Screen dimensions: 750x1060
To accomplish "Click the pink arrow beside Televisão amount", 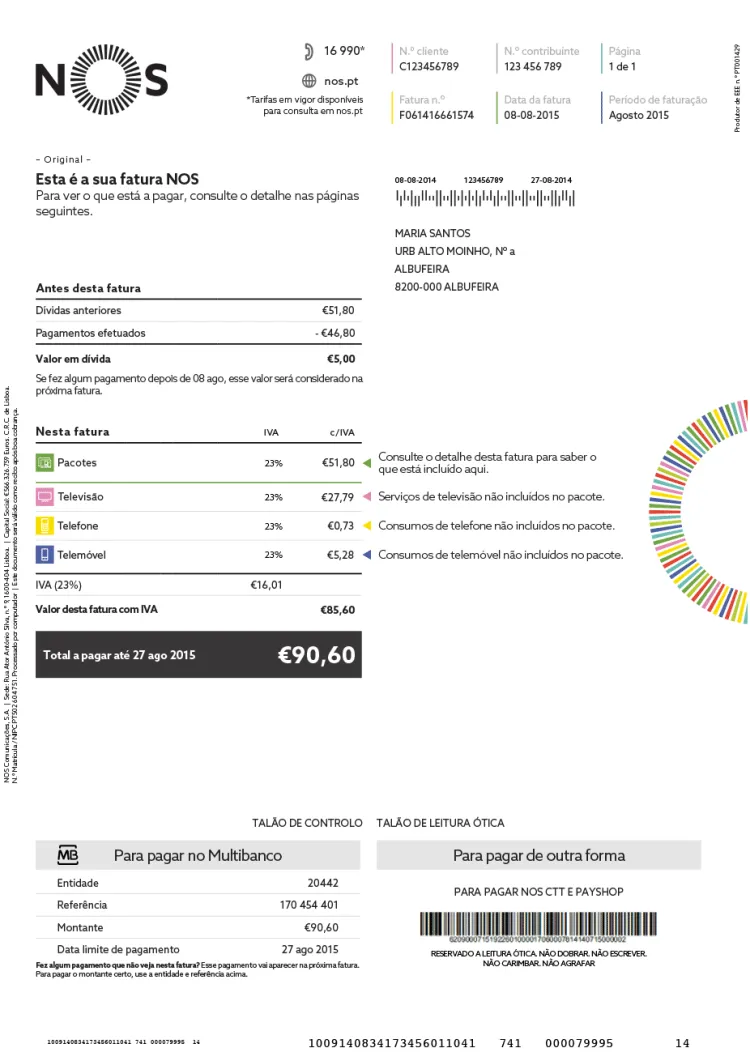I will coord(367,497).
